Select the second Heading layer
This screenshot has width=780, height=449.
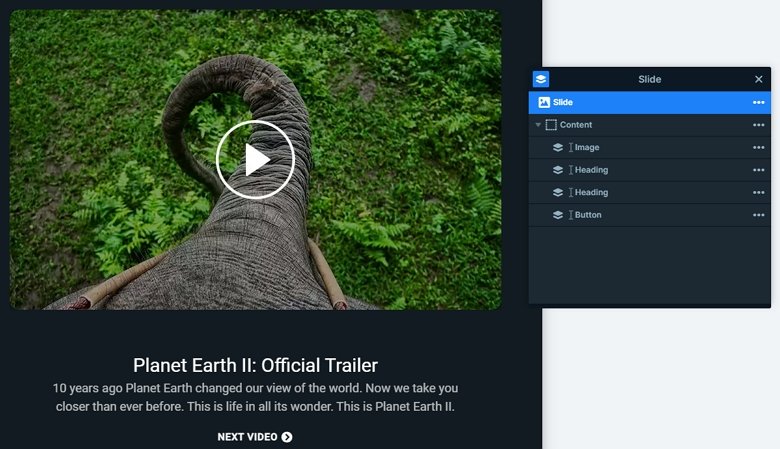click(650, 192)
